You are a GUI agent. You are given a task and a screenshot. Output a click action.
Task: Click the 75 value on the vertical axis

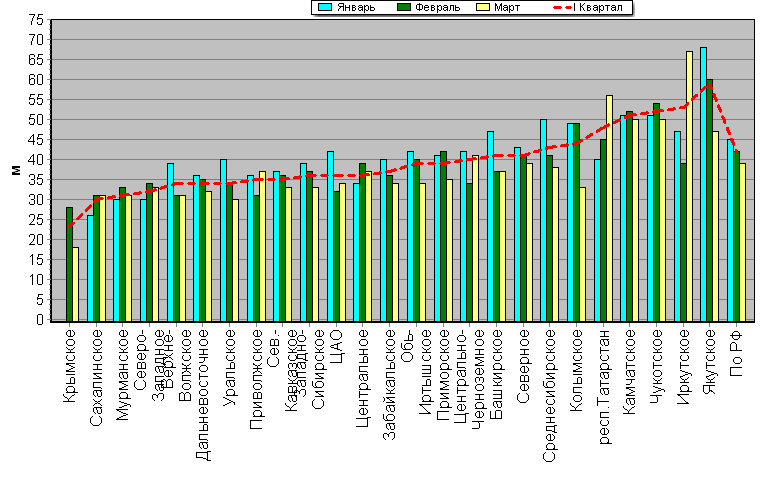tap(37, 20)
